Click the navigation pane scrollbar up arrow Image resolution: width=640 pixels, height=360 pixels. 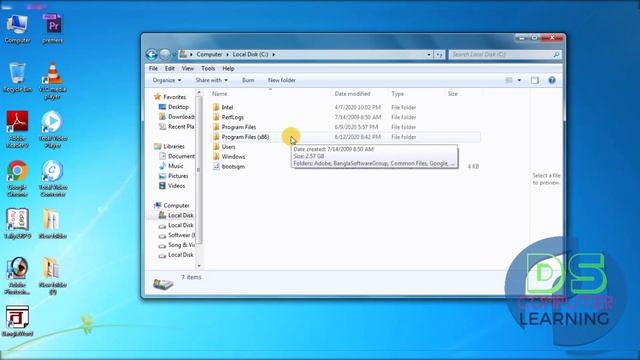pyautogui.click(x=199, y=92)
